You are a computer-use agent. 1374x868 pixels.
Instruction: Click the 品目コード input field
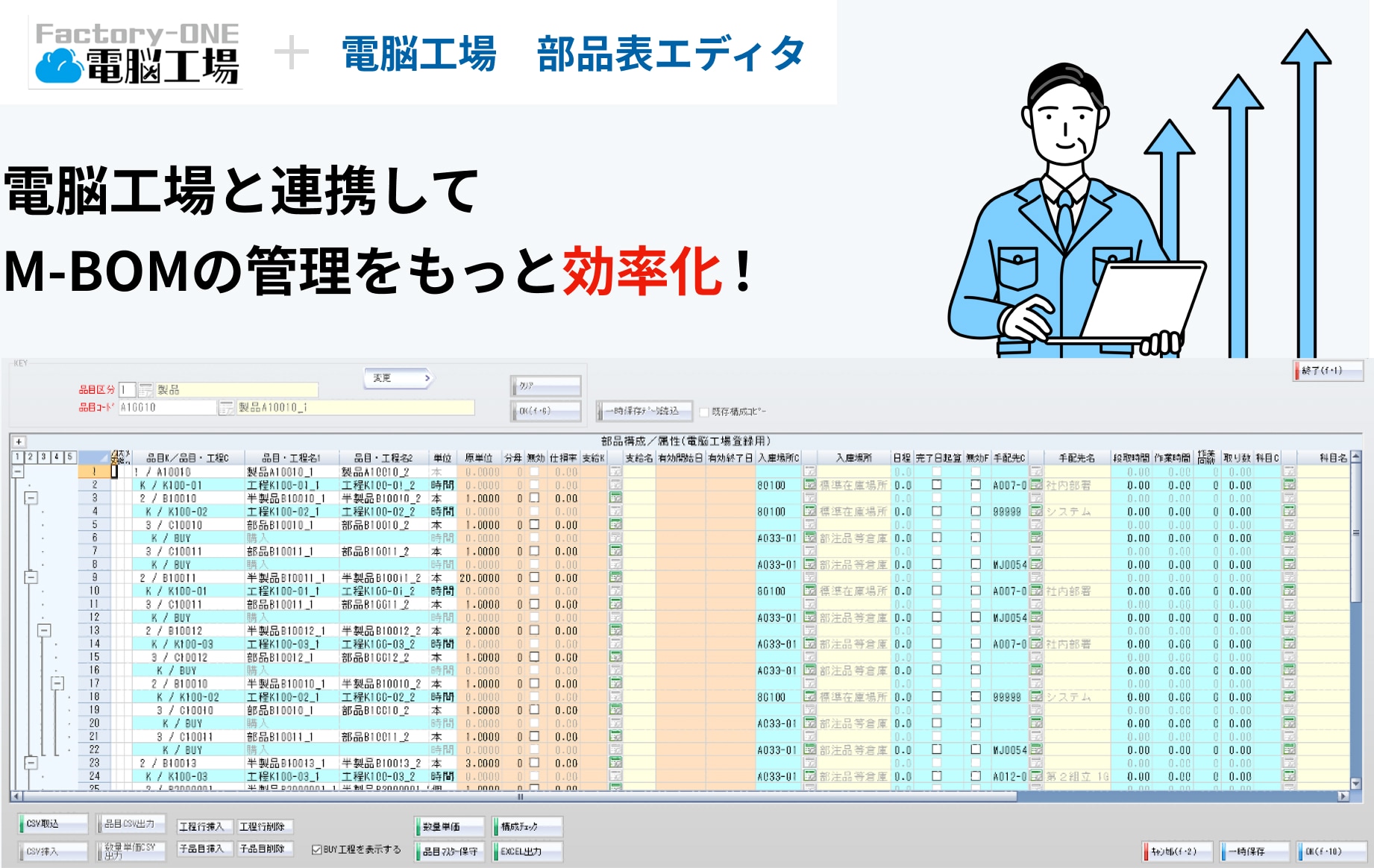point(167,408)
